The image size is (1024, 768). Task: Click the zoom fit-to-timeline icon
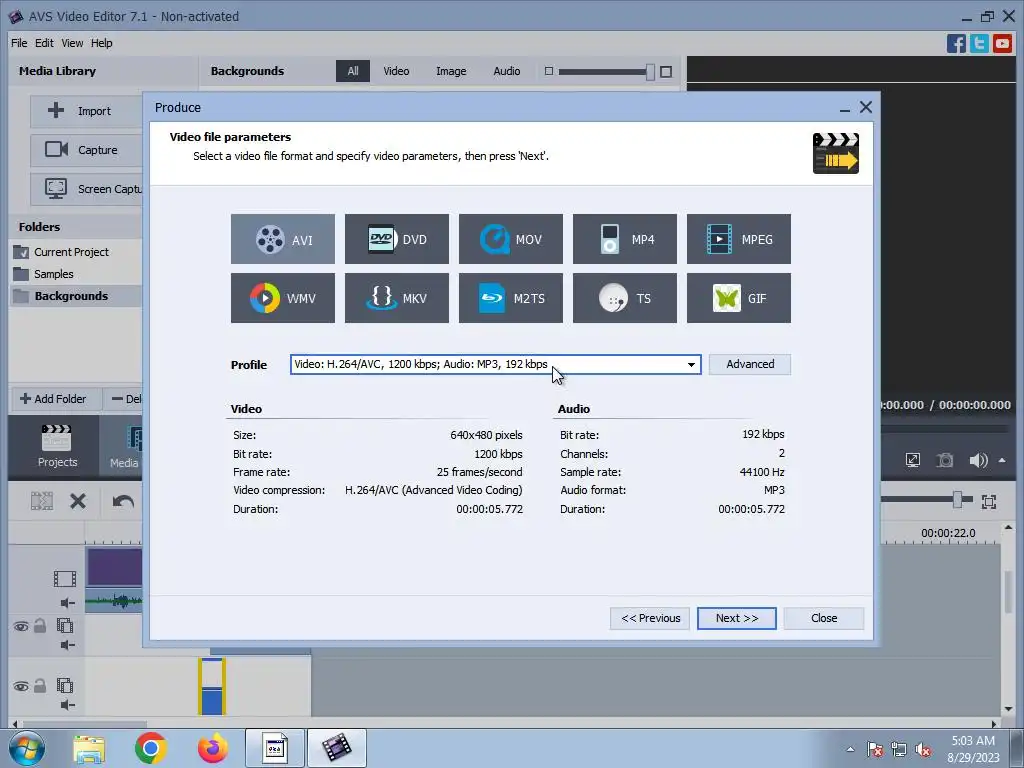coord(989,502)
